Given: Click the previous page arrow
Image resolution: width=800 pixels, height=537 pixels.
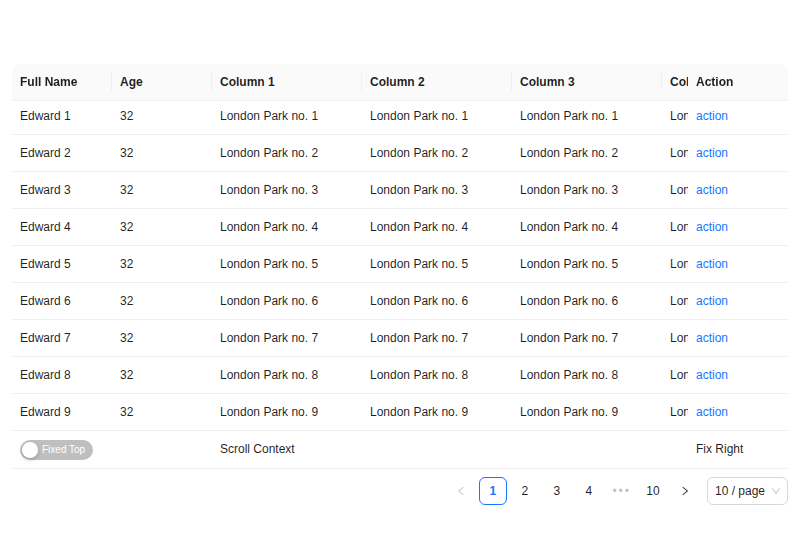Looking at the screenshot, I should click(461, 491).
